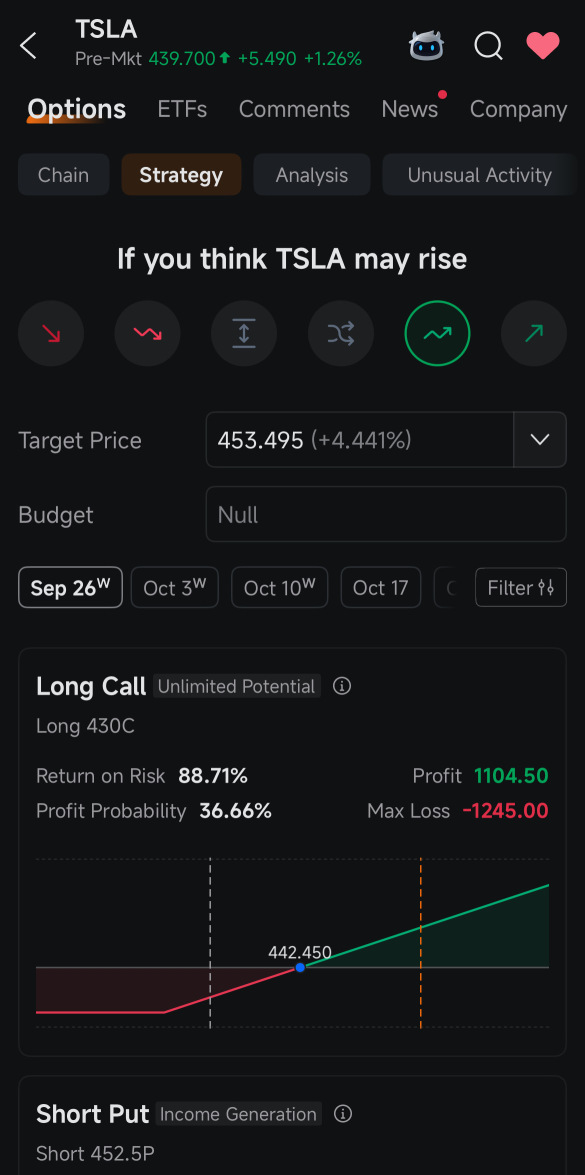Click the breakeven point marker on the chart
The height and width of the screenshot is (1175, 585).
[x=300, y=967]
